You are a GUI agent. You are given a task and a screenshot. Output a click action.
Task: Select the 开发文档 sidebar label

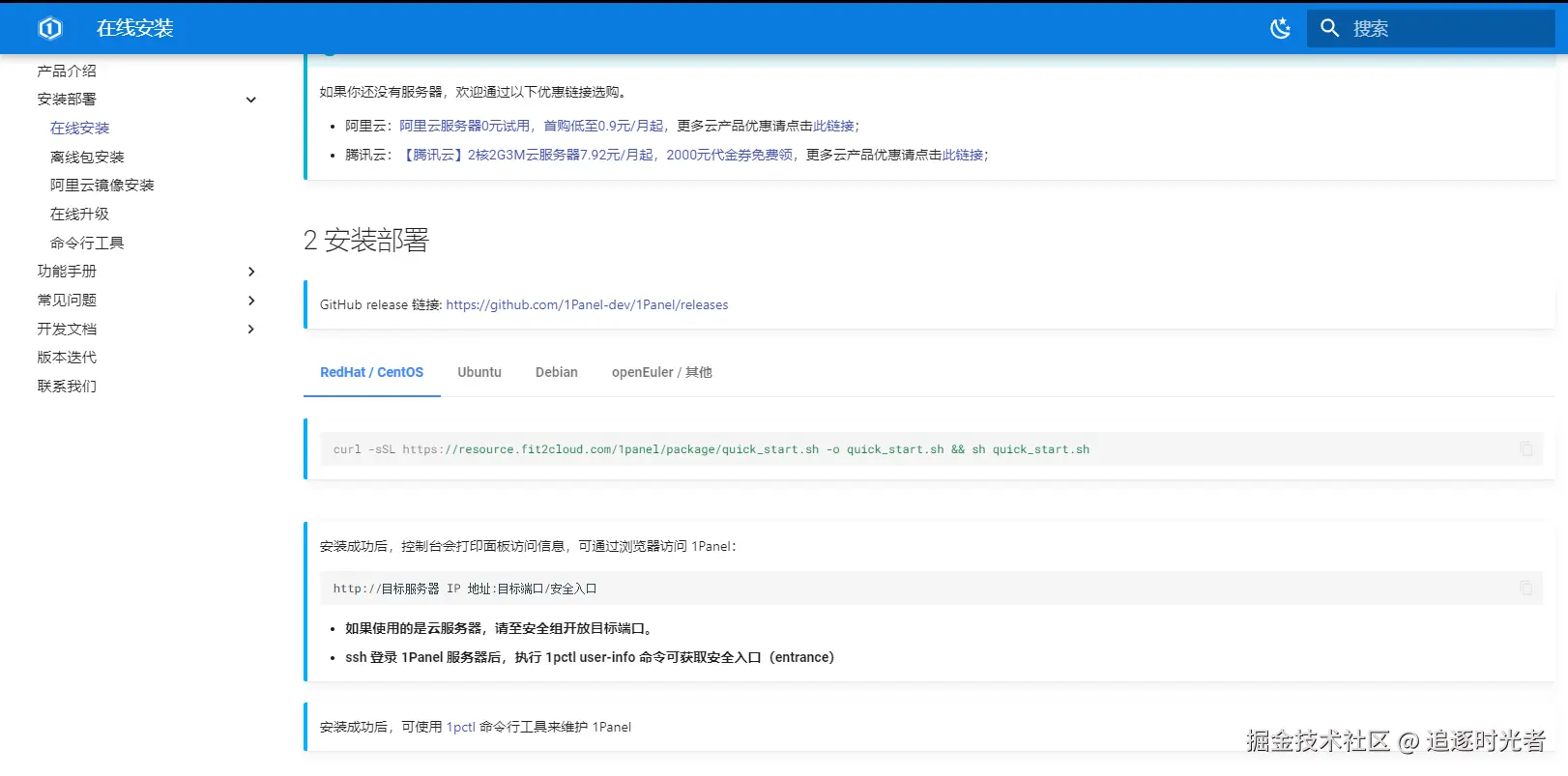(x=67, y=329)
